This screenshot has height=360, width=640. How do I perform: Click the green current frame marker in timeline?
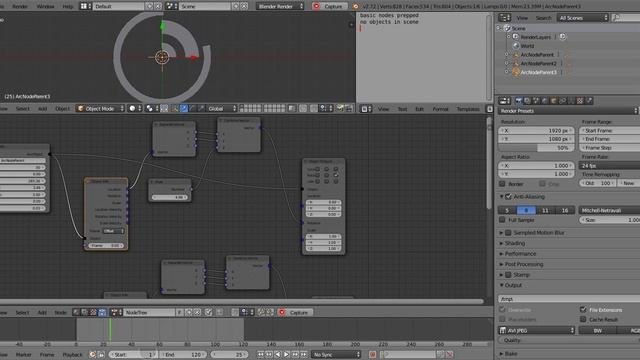pos(110,330)
